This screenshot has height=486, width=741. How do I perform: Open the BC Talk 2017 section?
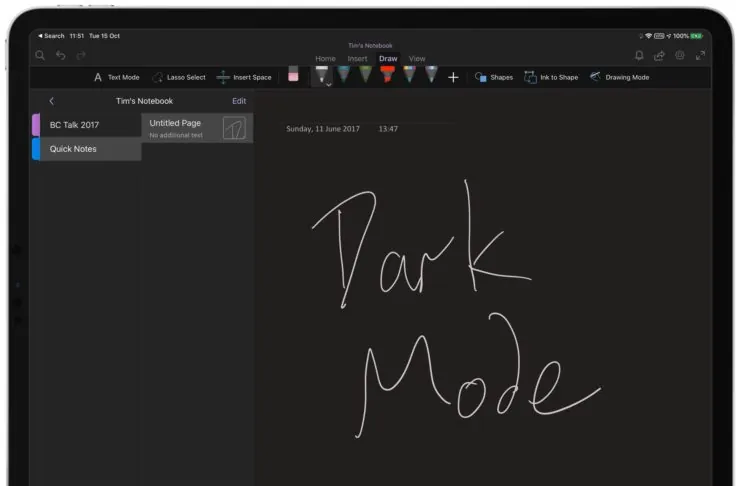87,125
